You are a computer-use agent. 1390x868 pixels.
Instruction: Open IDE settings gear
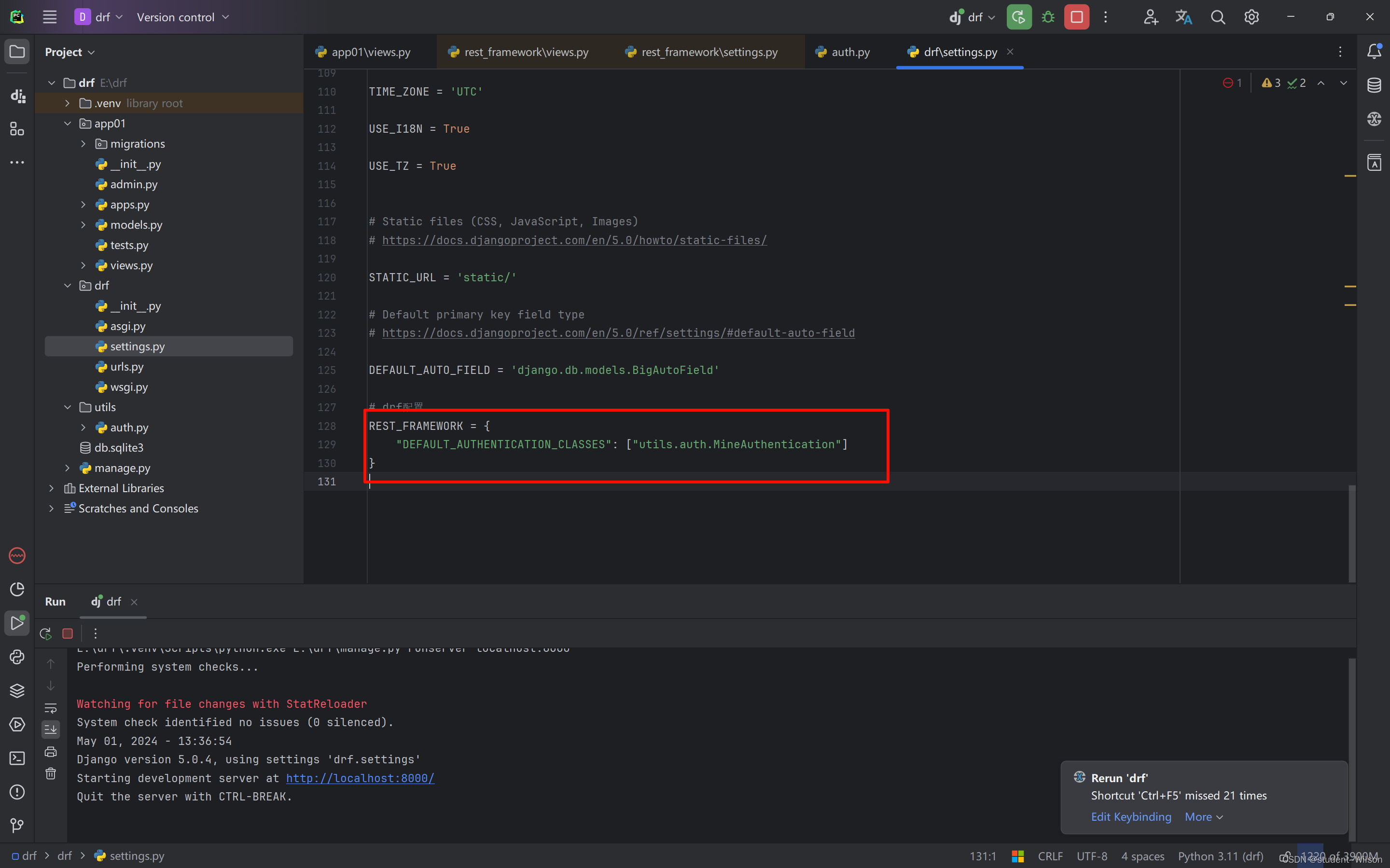coord(1251,17)
